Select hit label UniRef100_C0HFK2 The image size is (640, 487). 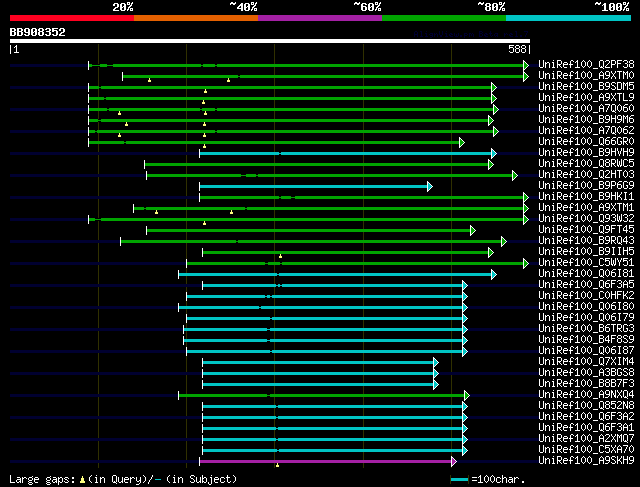point(586,296)
